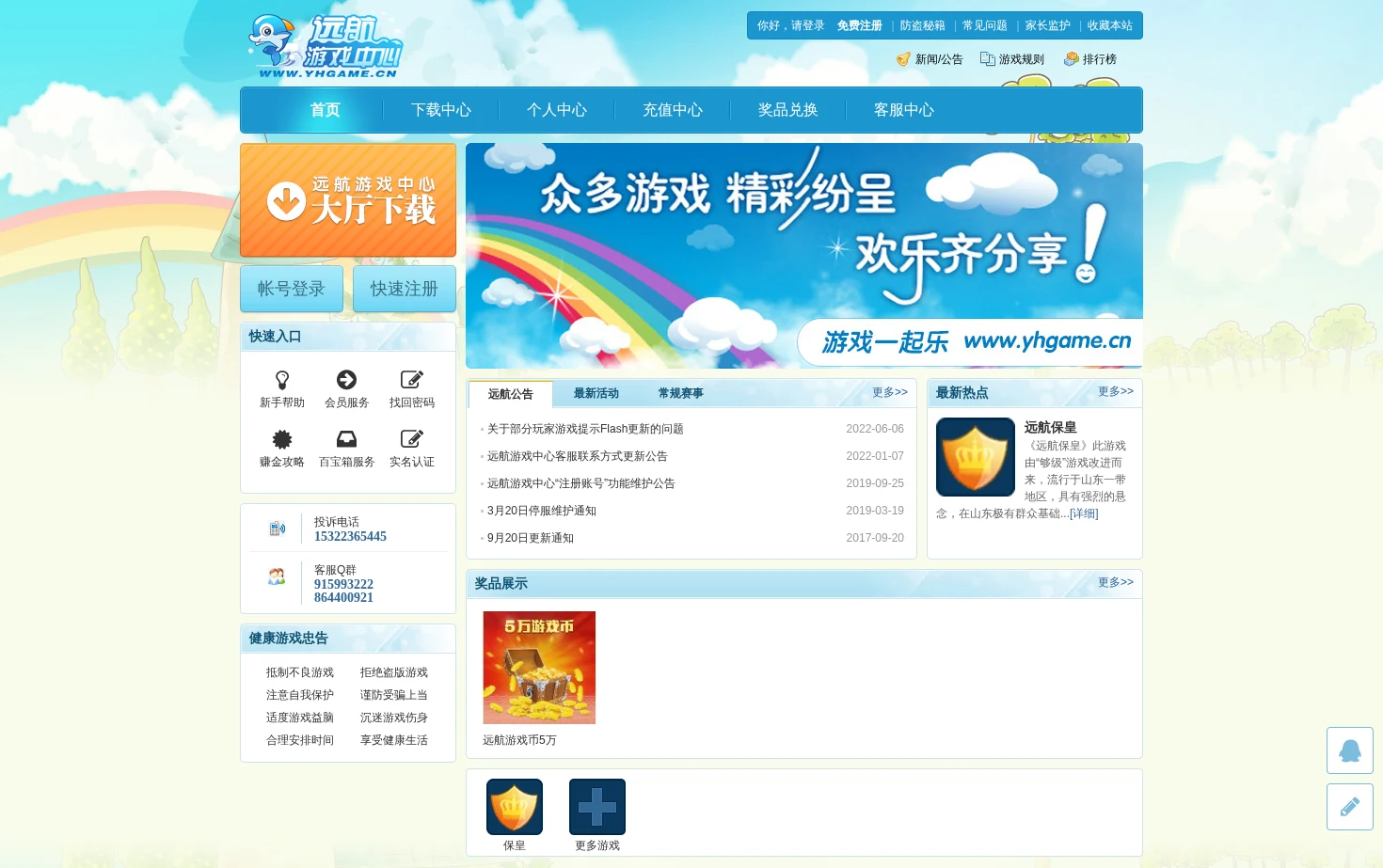Open 9月20日更新通知 announcement

(x=531, y=538)
